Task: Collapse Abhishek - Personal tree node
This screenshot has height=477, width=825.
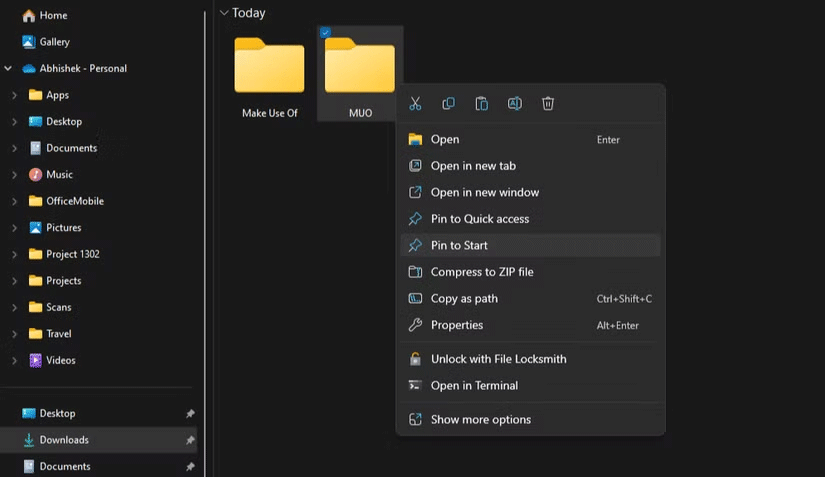Action: pyautogui.click(x=8, y=68)
